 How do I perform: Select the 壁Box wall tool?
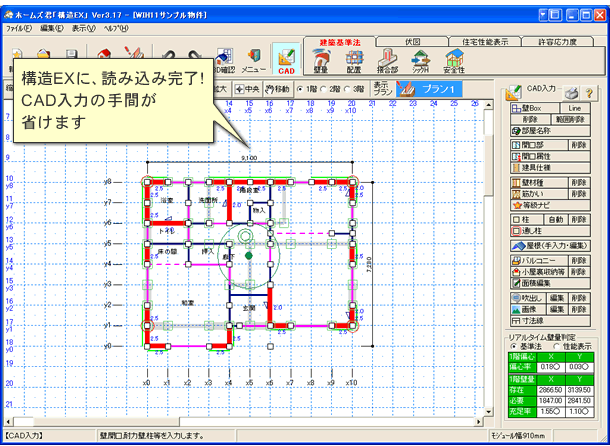[535, 108]
